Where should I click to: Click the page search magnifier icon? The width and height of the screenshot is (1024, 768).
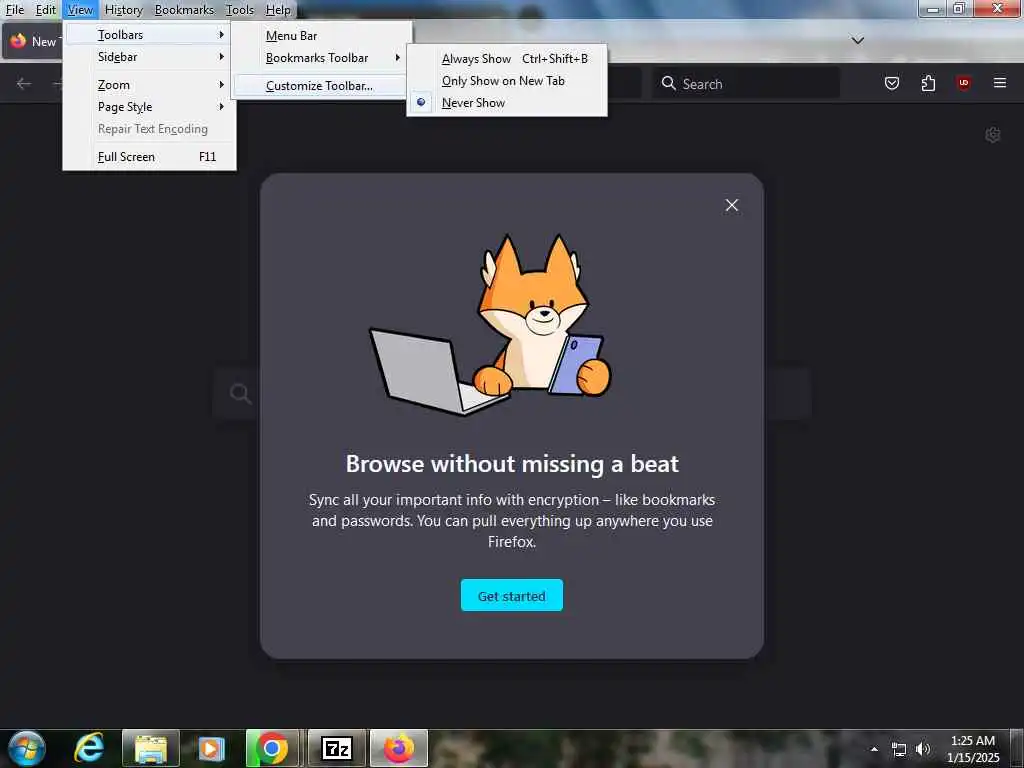coord(240,393)
